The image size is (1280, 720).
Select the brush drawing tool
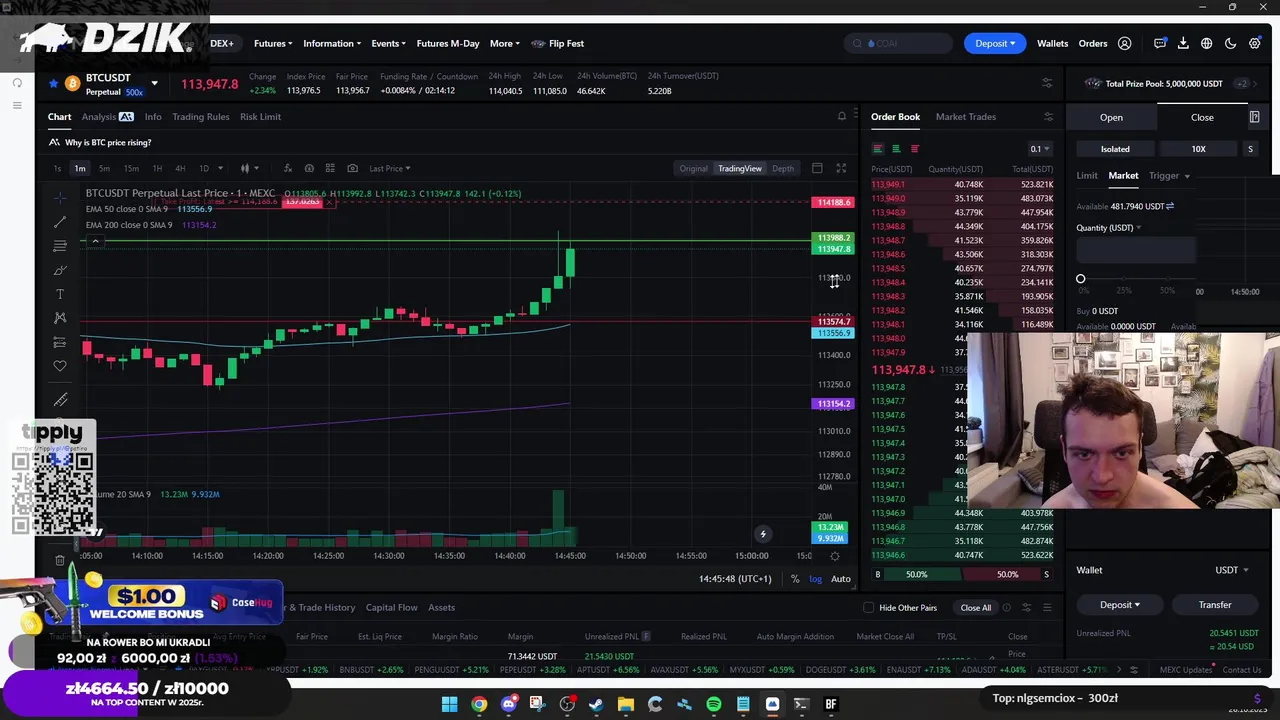pyautogui.click(x=60, y=270)
